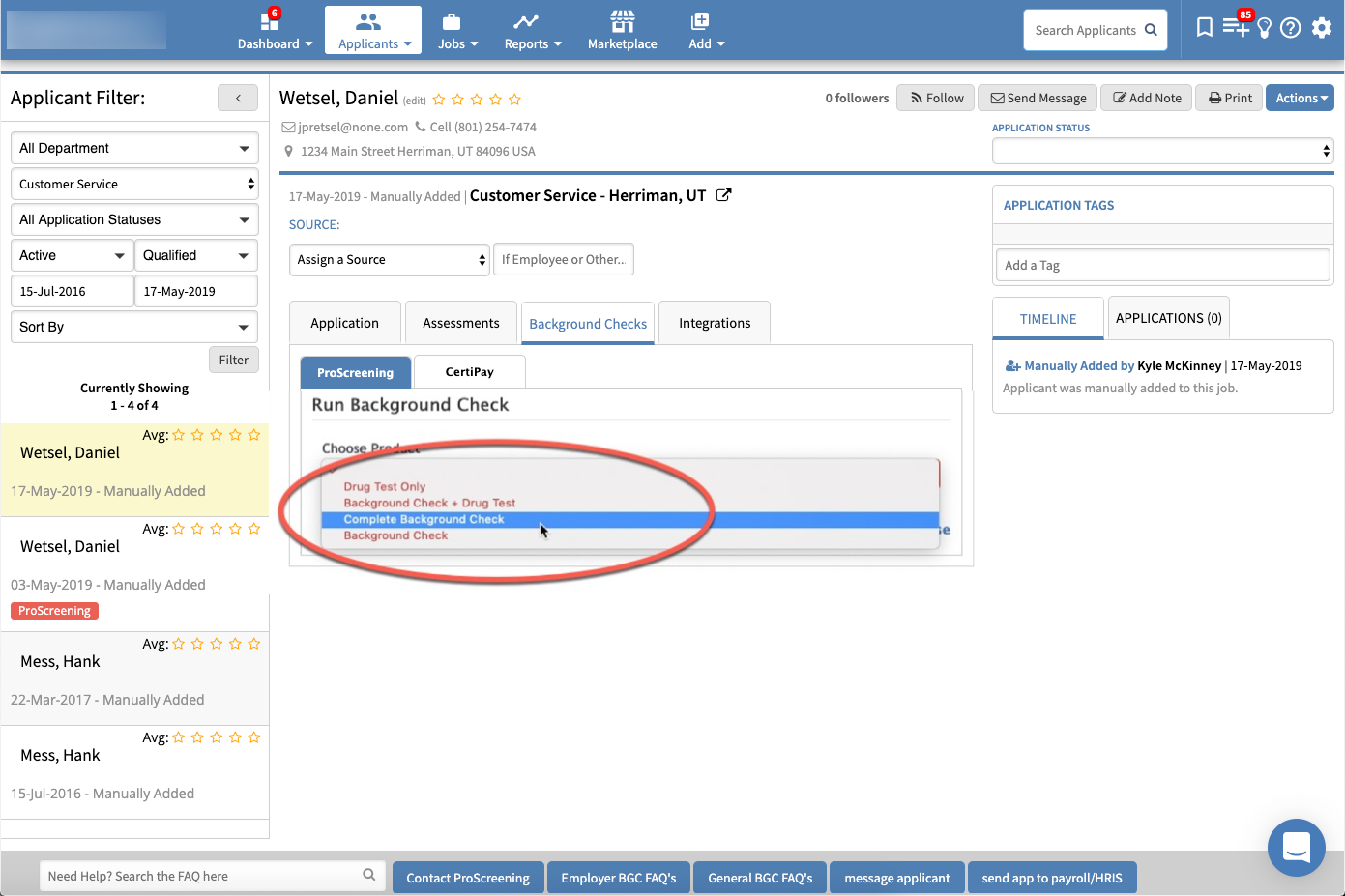Open the bookmark icon in header
Screen dimensions: 1345x896
tap(1204, 28)
